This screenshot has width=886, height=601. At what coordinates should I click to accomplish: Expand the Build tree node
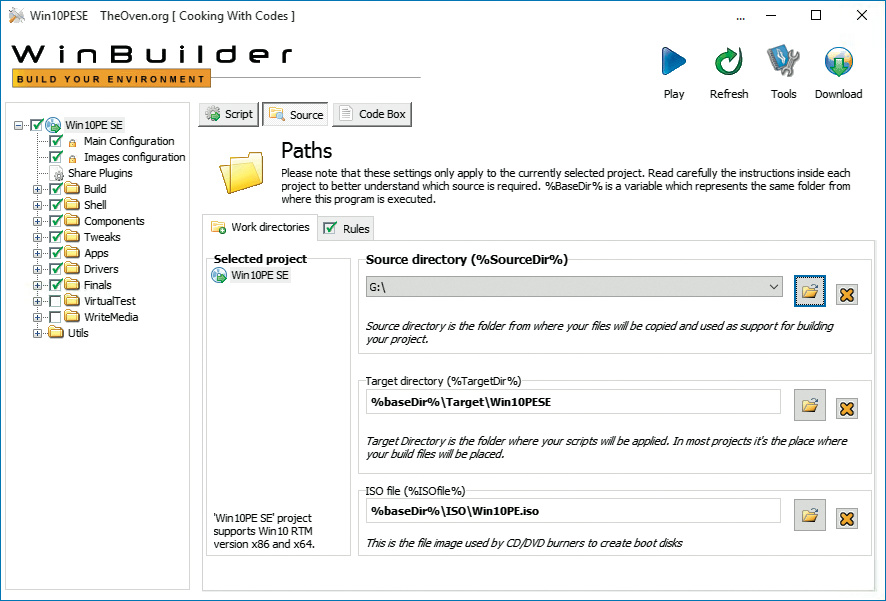click(x=37, y=189)
